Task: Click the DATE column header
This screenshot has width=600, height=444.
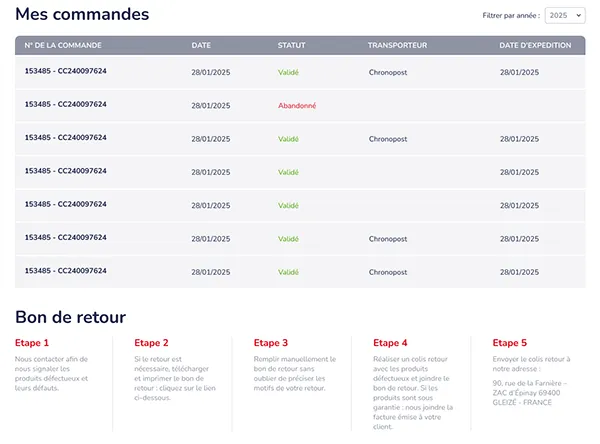Action: pyautogui.click(x=201, y=45)
